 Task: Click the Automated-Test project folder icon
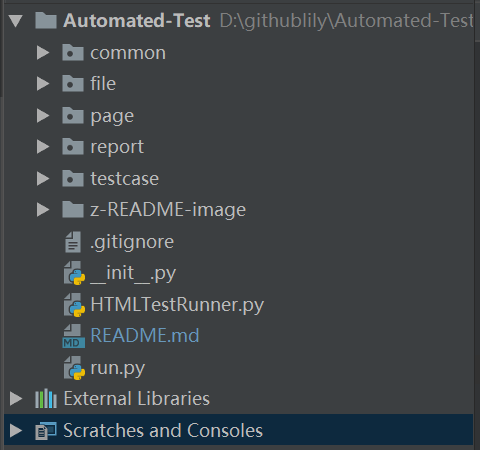point(46,20)
